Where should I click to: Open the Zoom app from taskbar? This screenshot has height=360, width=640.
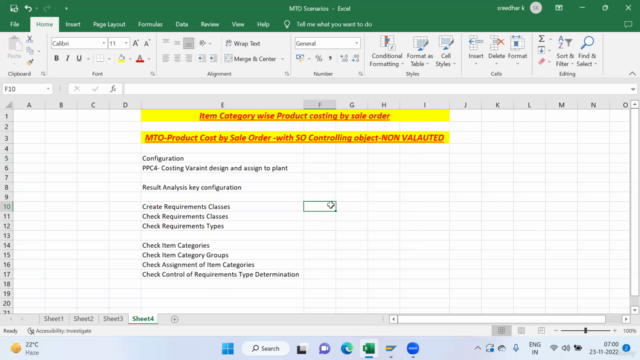click(413, 348)
